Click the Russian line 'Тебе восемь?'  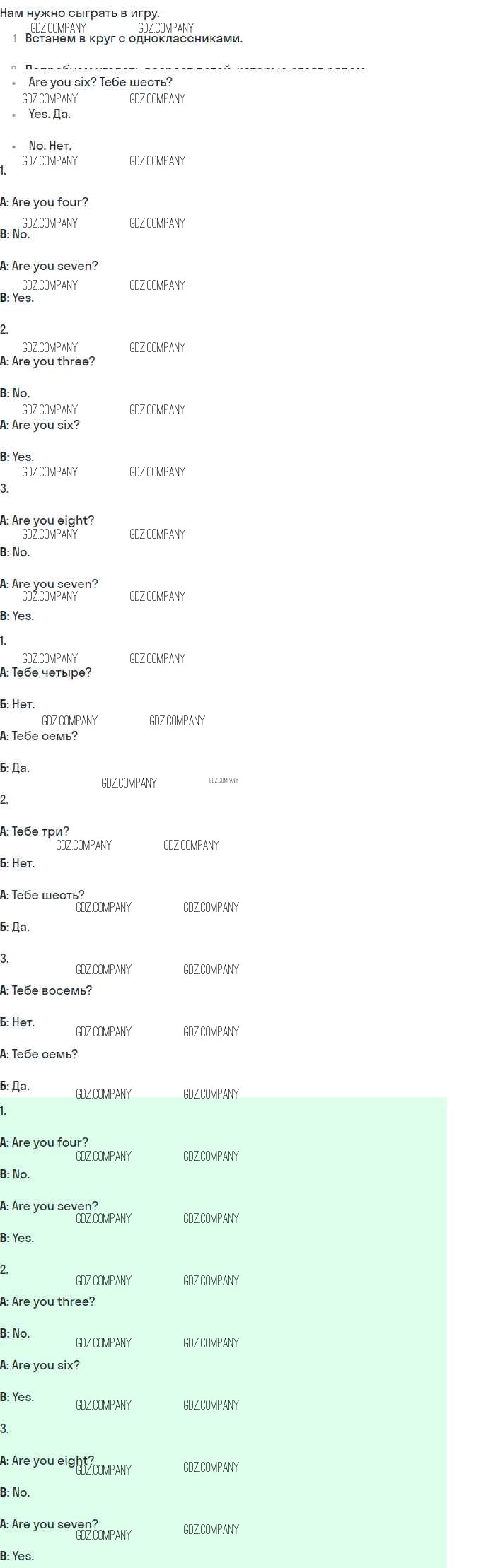coord(52,990)
